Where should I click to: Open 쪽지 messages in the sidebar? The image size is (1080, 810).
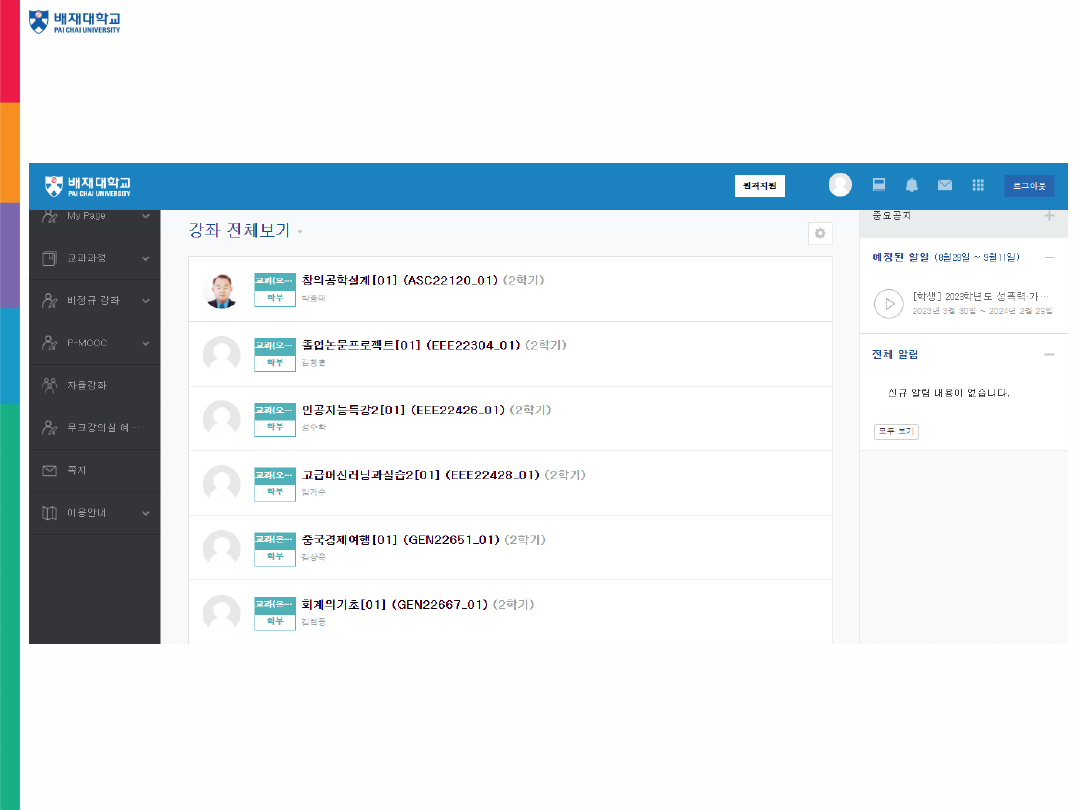tap(76, 470)
